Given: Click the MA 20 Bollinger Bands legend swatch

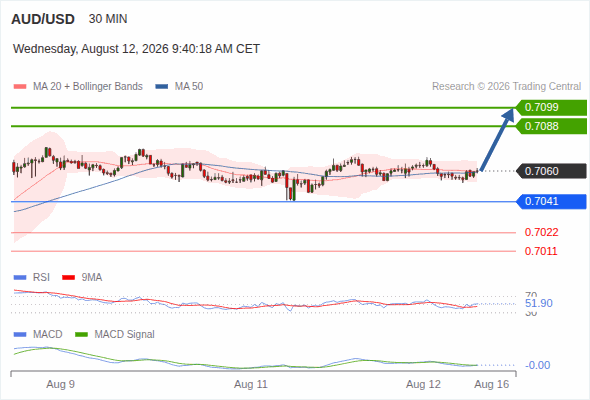Looking at the screenshot, I should point(20,87).
